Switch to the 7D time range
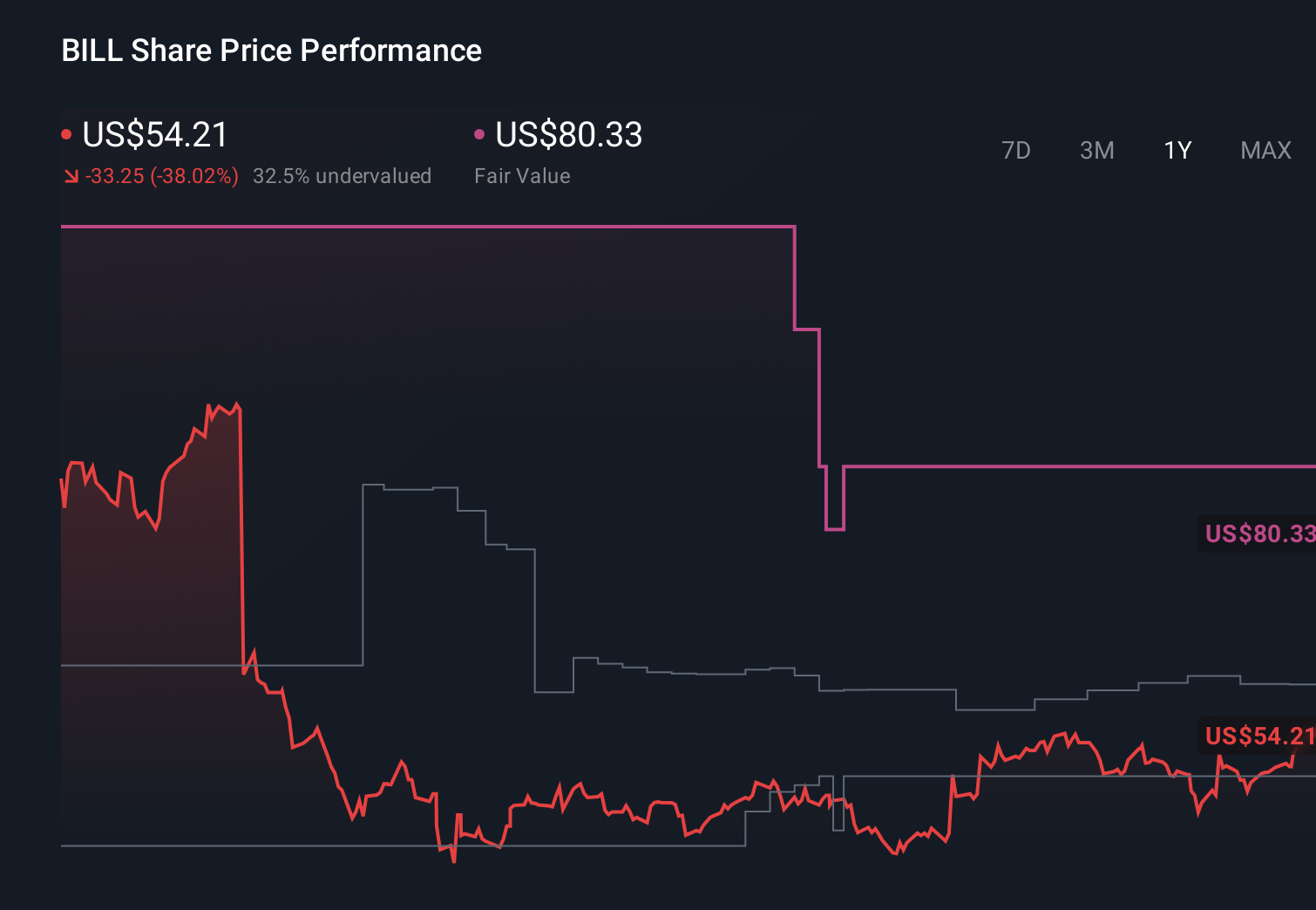 tap(1016, 150)
